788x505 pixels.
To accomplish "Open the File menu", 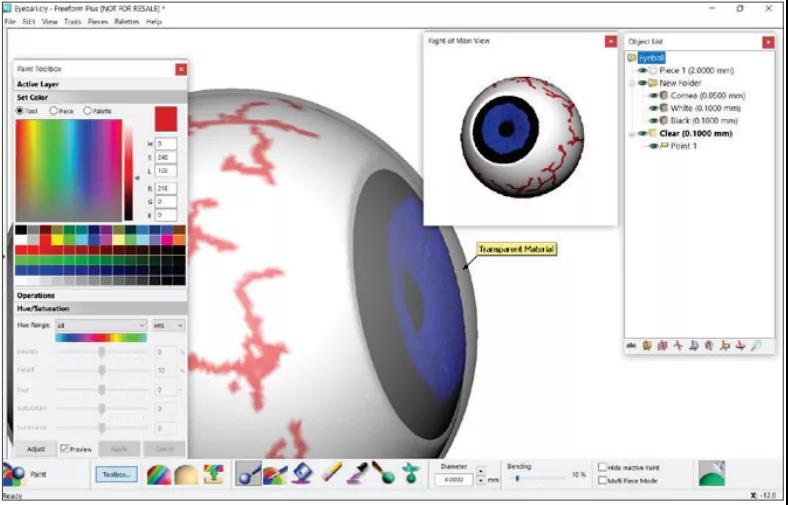I will click(x=10, y=22).
